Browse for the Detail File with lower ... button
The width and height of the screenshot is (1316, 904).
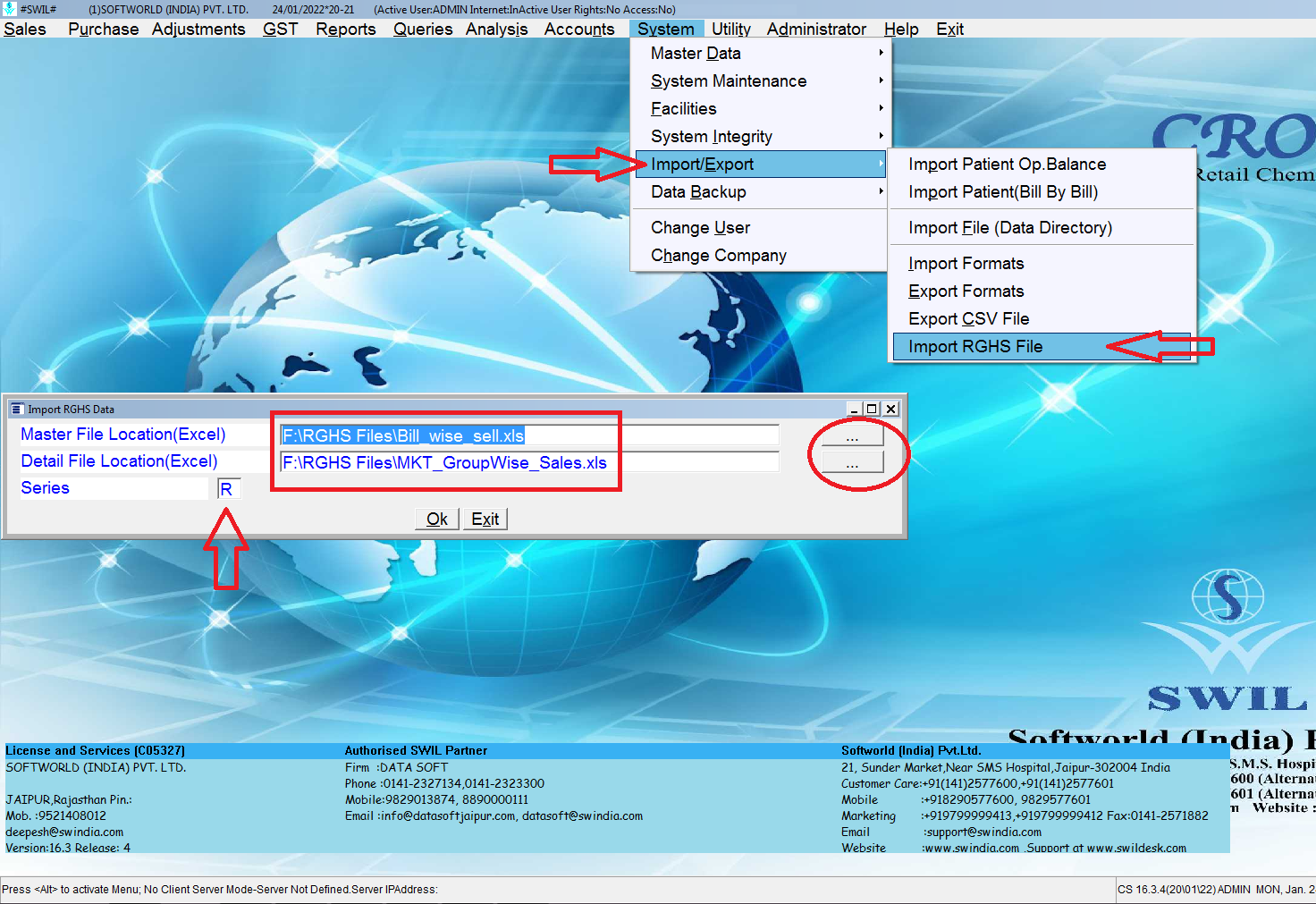[852, 462]
